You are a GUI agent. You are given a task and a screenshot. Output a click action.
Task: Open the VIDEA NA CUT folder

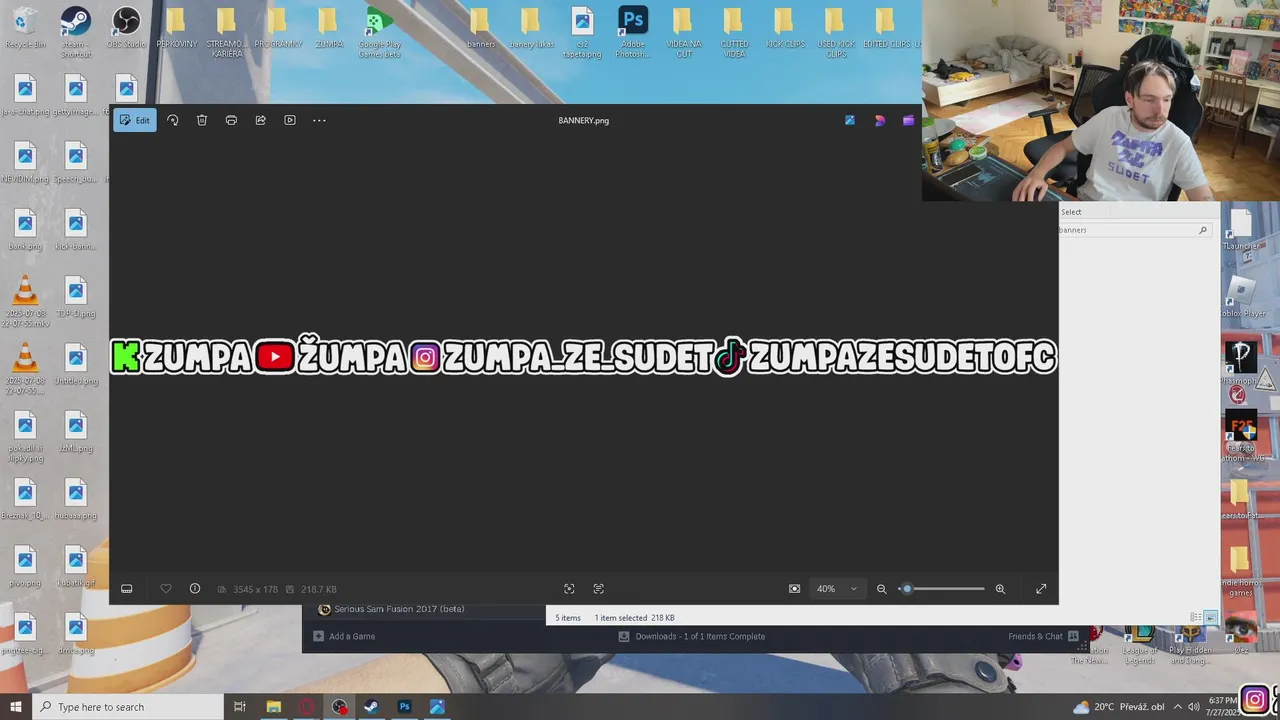(x=683, y=32)
